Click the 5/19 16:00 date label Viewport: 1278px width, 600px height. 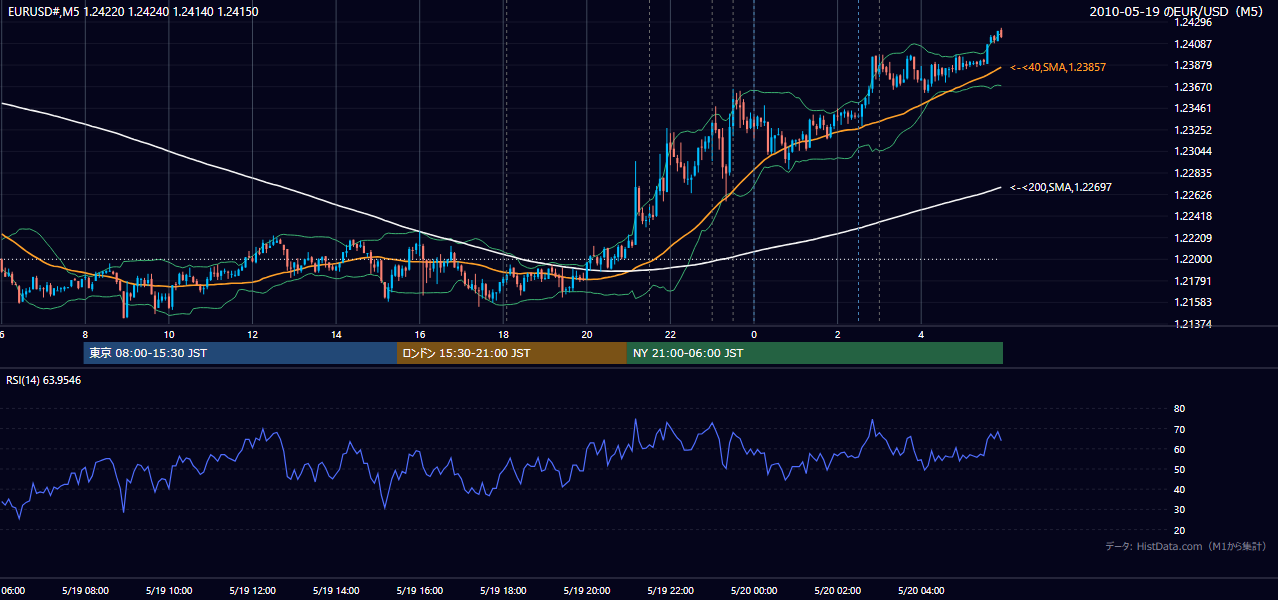coord(420,591)
